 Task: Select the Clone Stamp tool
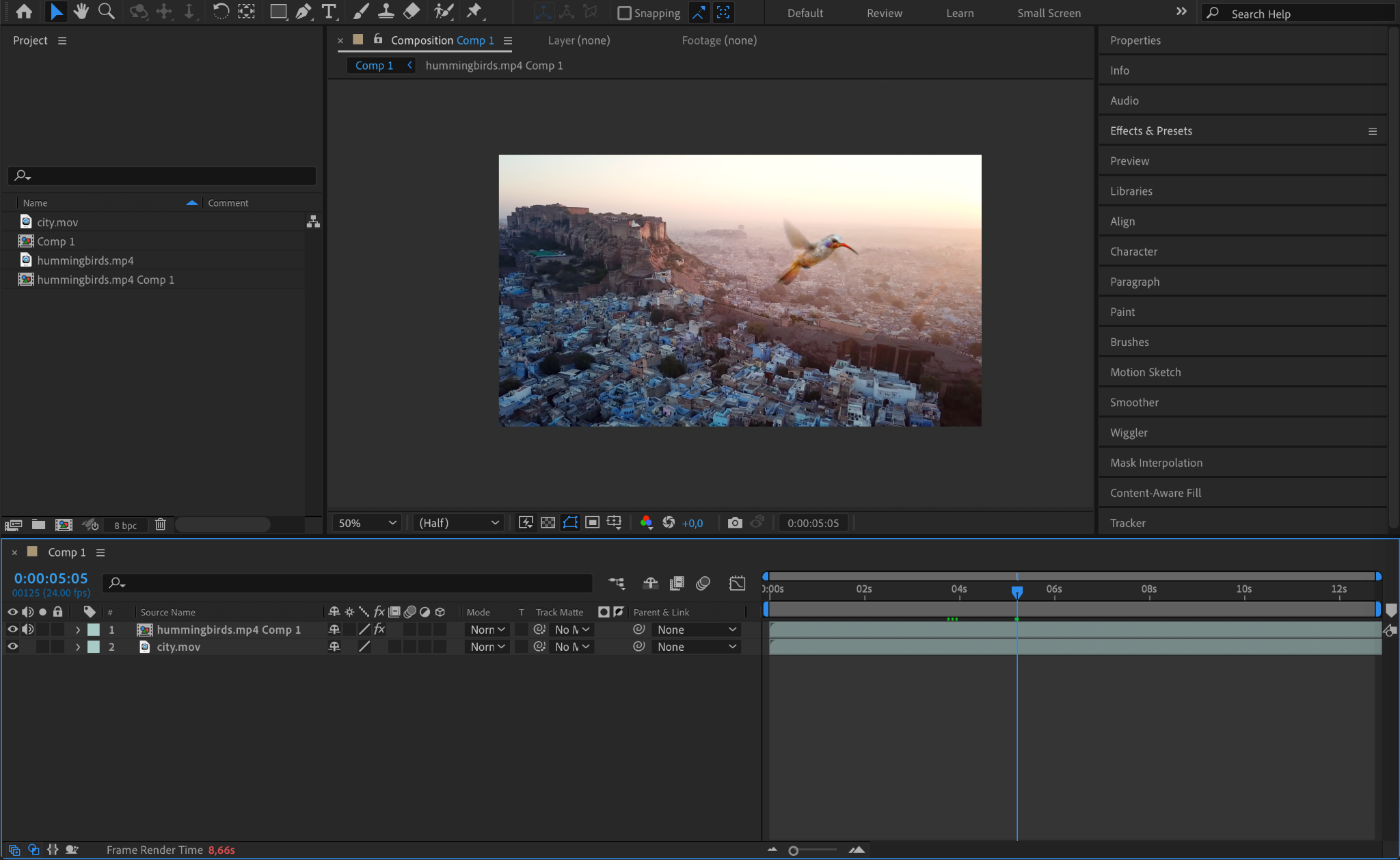[x=386, y=12]
